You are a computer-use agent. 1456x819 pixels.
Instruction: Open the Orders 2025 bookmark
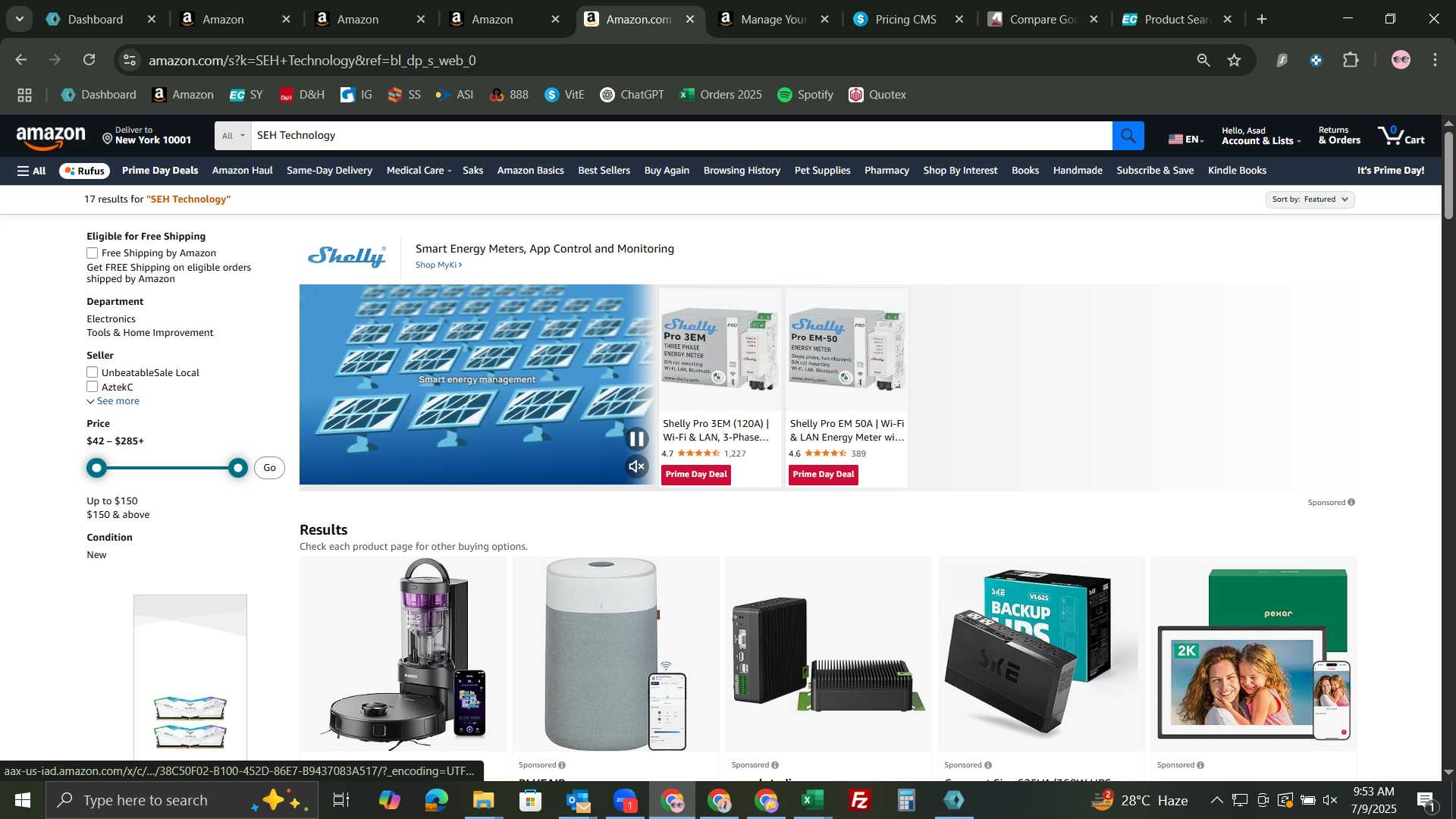coord(721,95)
